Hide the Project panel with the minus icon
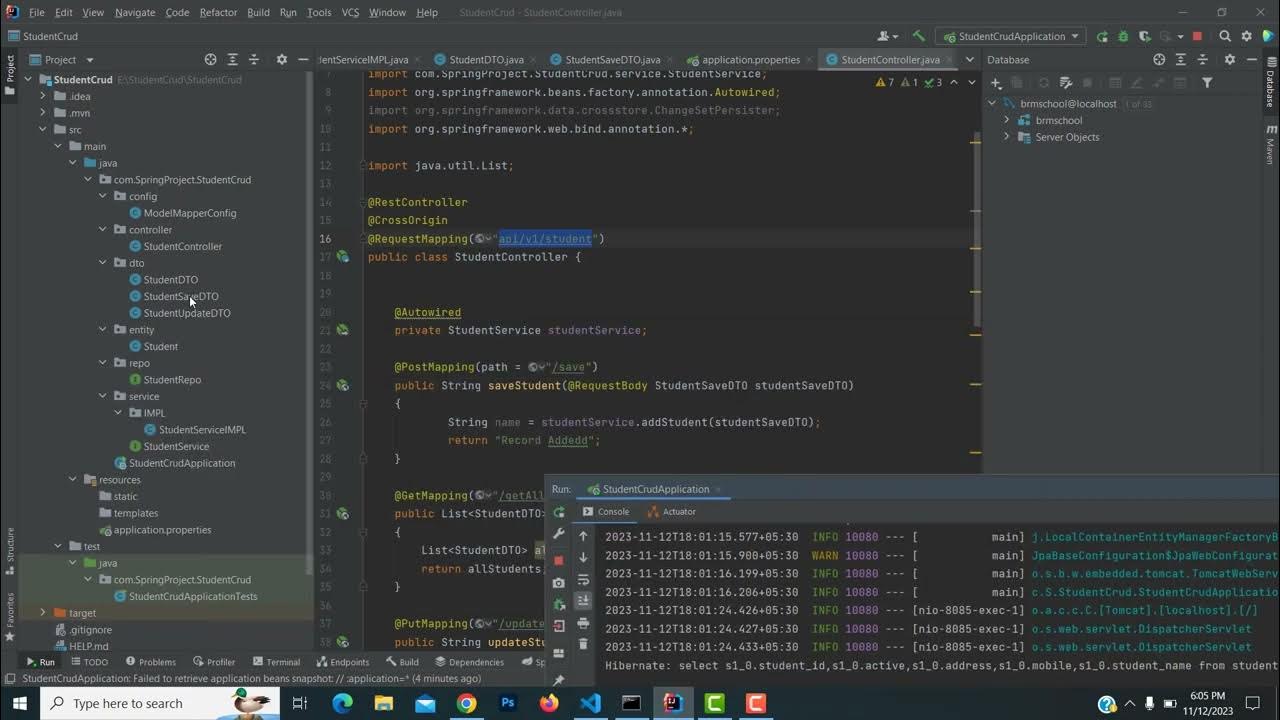 303,60
